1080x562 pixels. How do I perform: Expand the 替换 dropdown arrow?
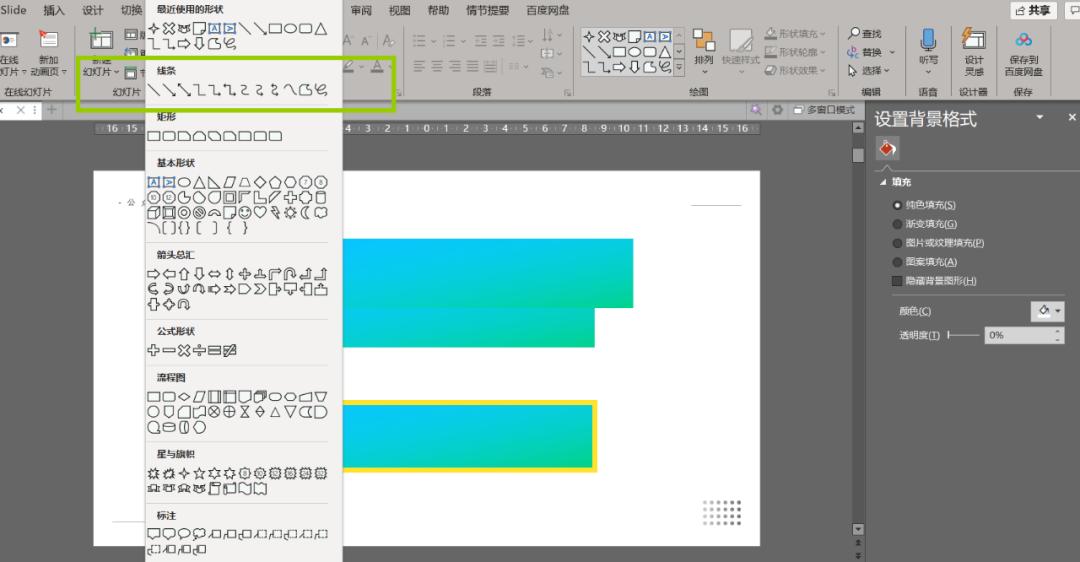point(892,52)
